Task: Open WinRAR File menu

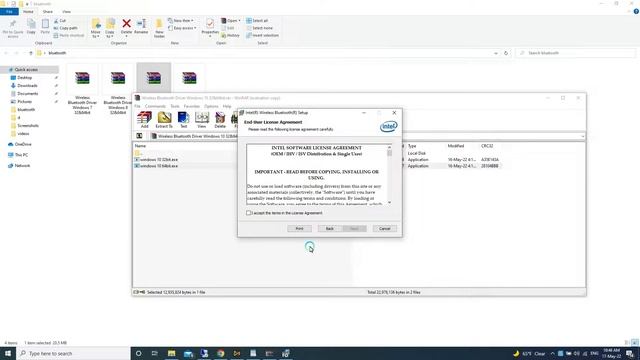Action: pyautogui.click(x=138, y=106)
